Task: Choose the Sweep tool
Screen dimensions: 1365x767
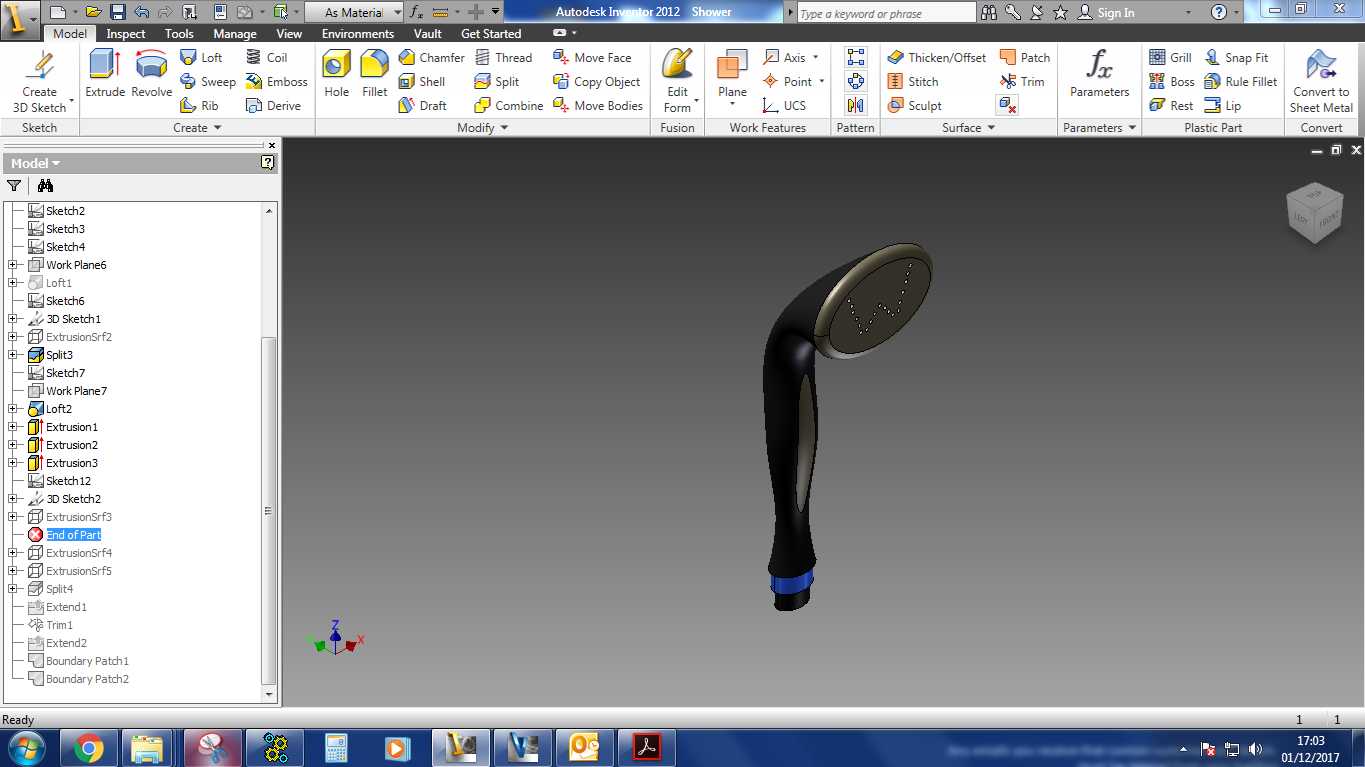Action: (x=207, y=82)
